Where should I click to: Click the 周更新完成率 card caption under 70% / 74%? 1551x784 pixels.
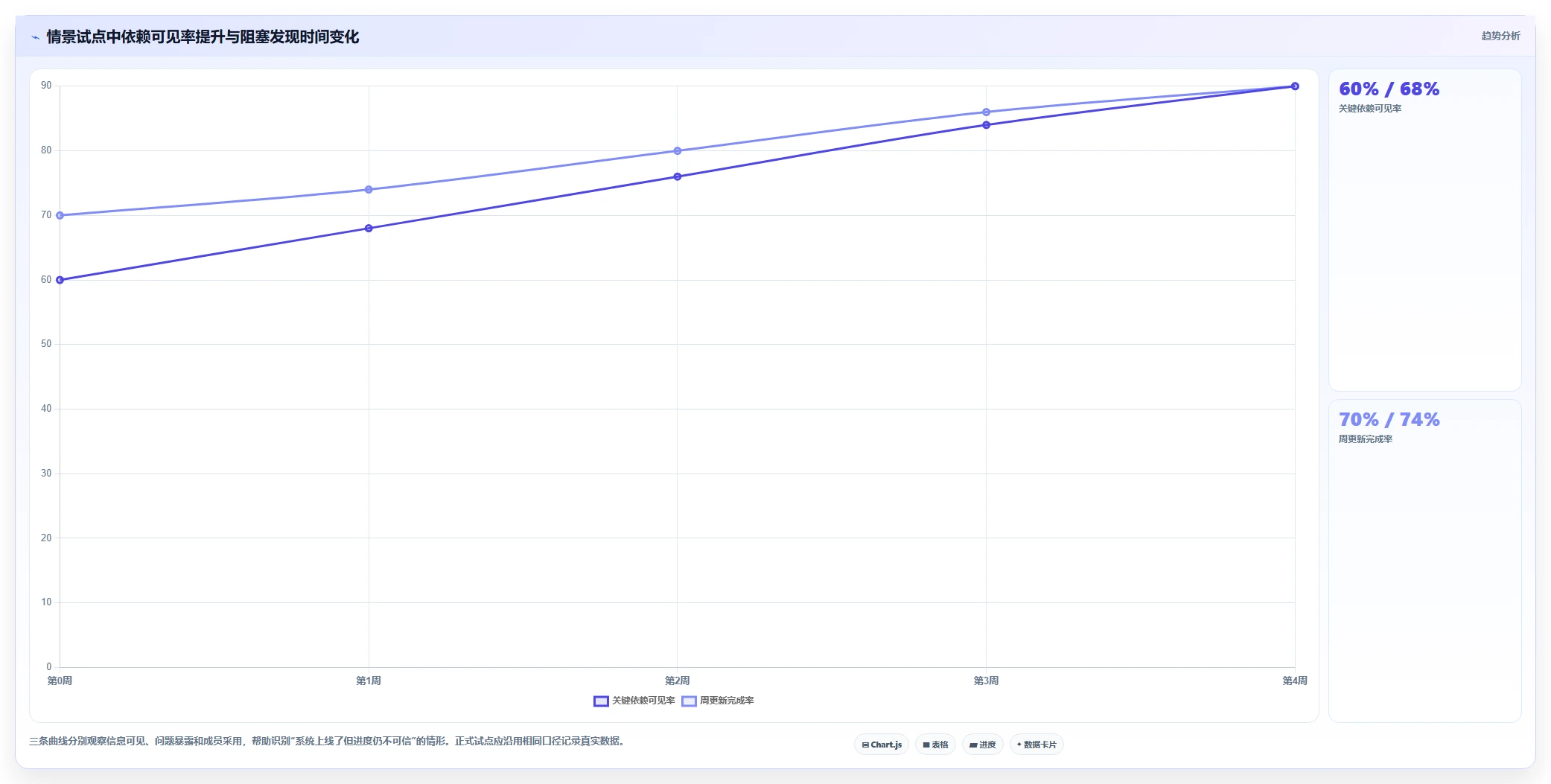click(x=1366, y=439)
